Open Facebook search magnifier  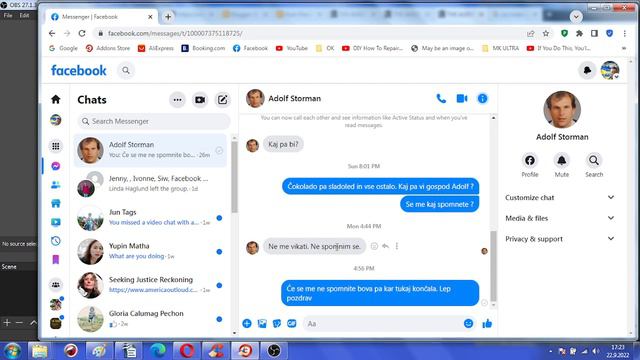point(126,71)
